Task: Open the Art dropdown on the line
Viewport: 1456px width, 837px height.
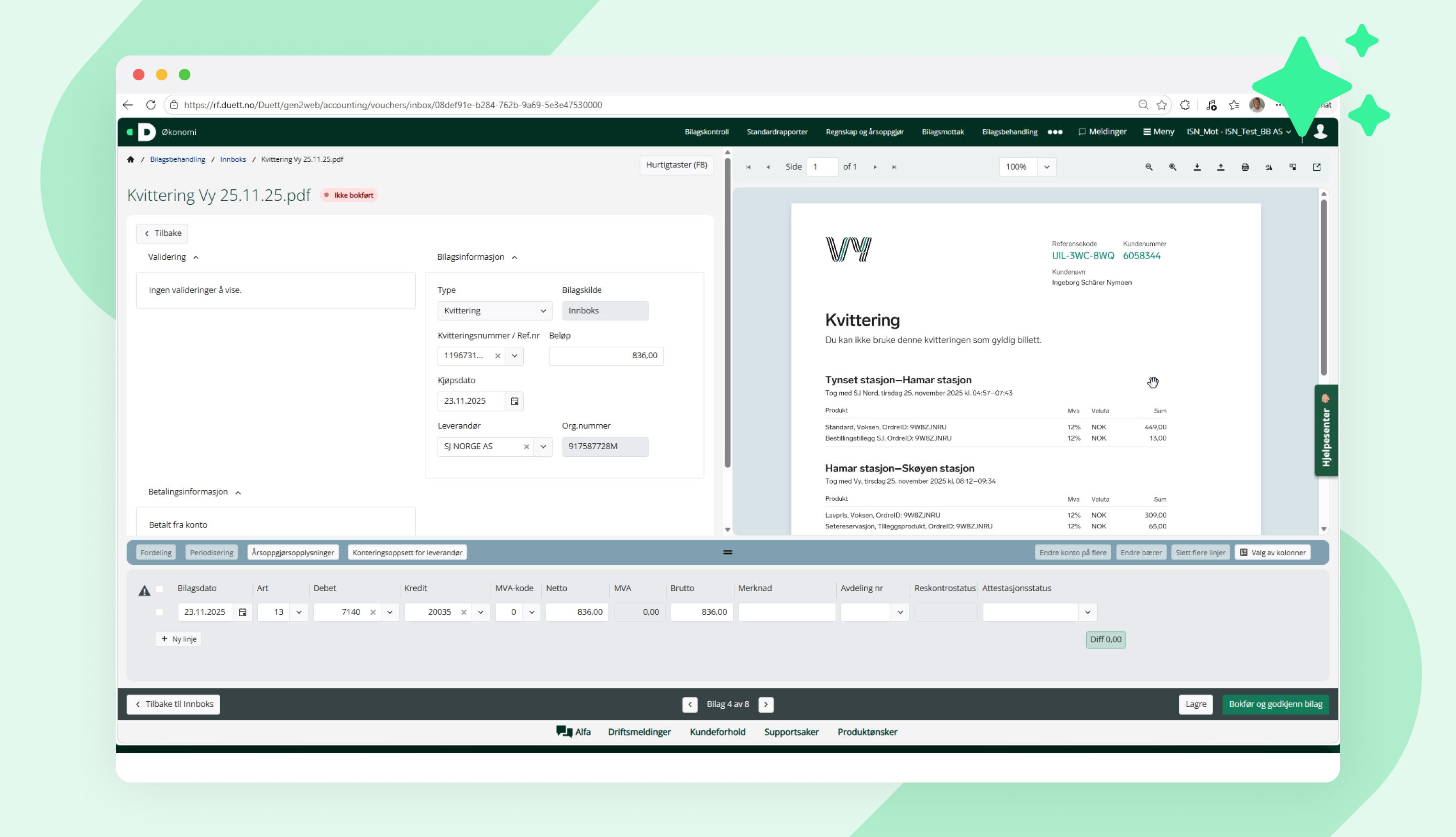Action: (x=299, y=612)
